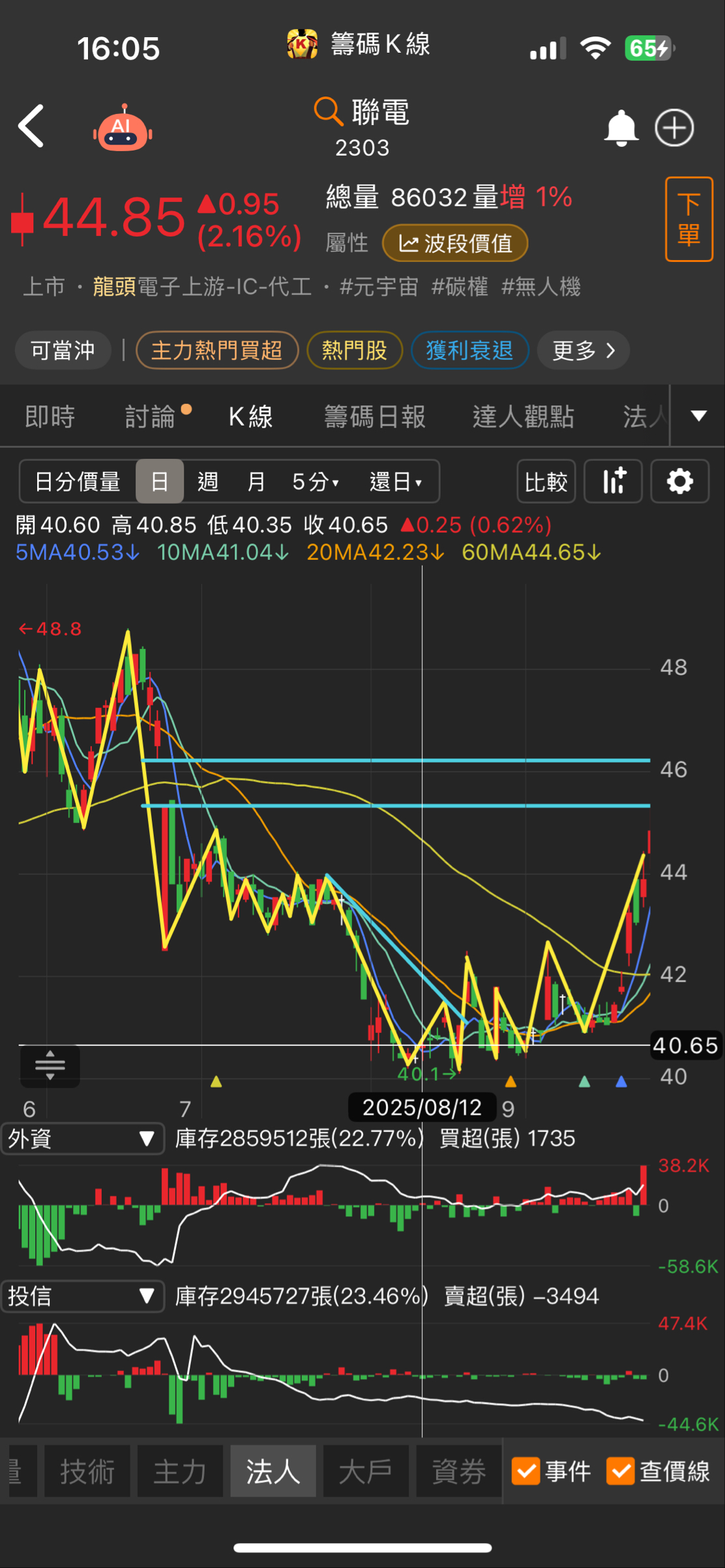Select 日分價量 chart mode
Image resolution: width=725 pixels, height=1568 pixels.
(x=78, y=482)
